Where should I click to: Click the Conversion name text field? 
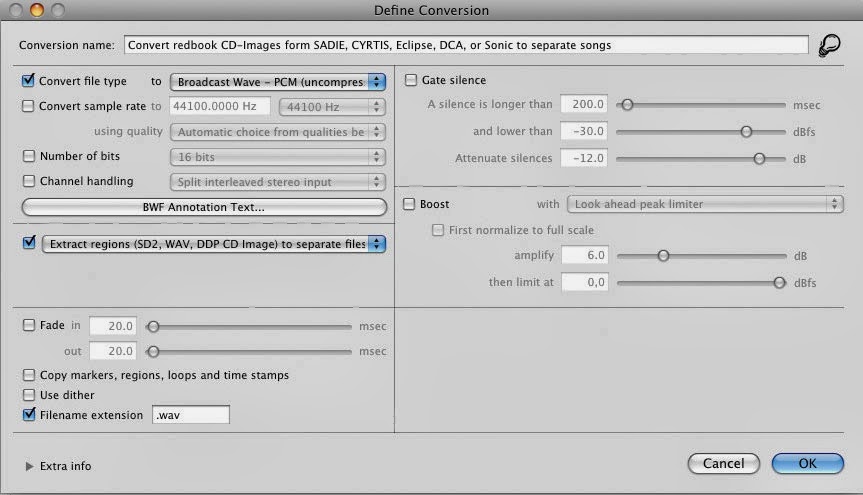[x=464, y=45]
